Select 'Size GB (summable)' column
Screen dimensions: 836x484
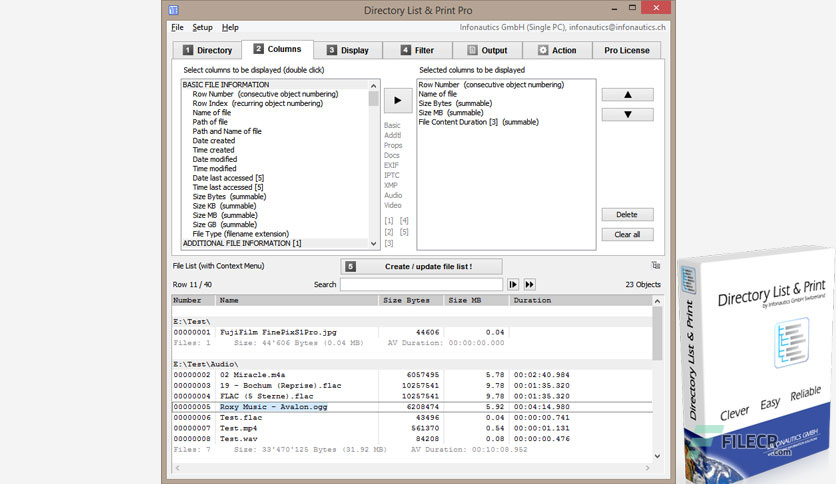point(224,224)
